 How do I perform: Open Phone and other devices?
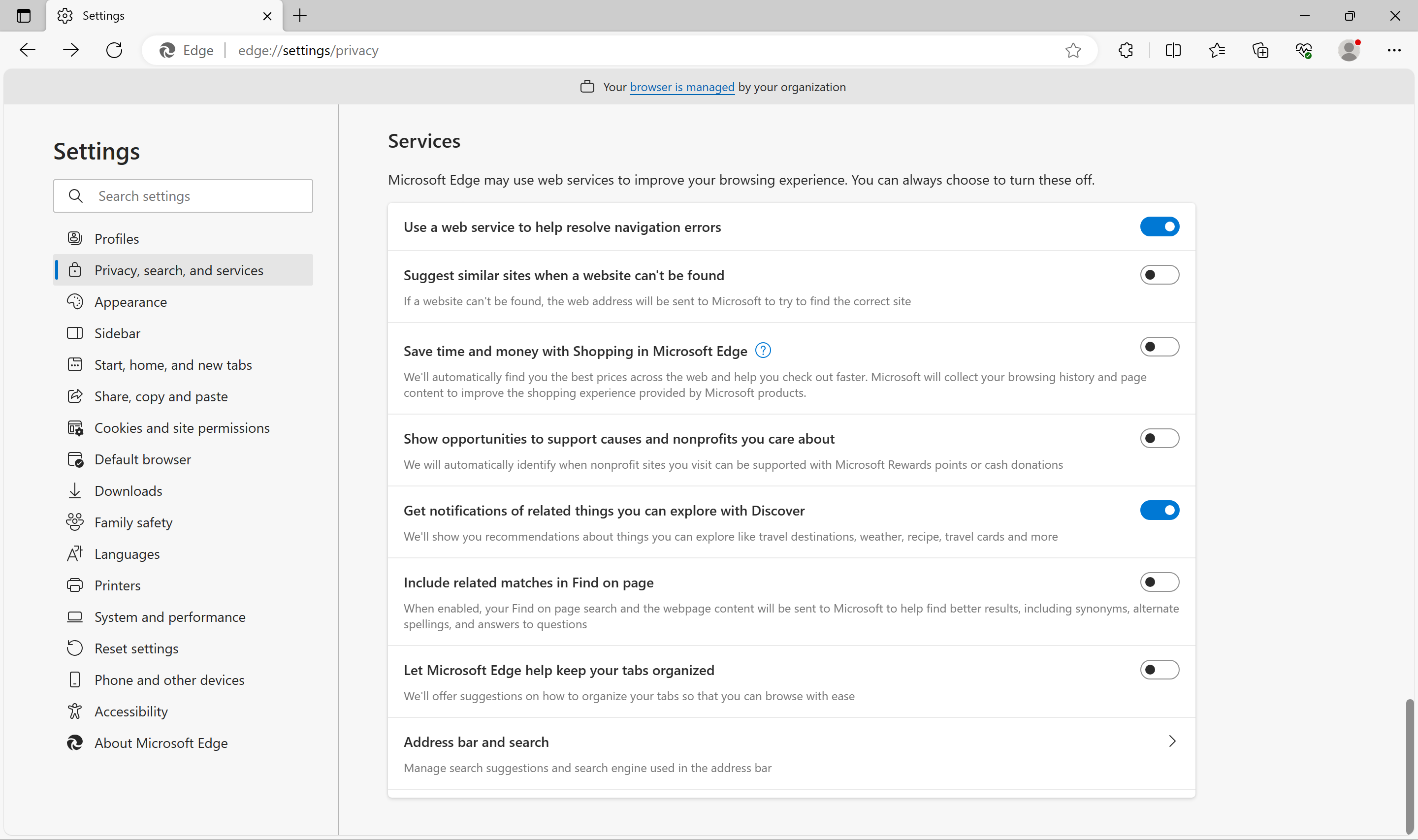[x=183, y=680]
